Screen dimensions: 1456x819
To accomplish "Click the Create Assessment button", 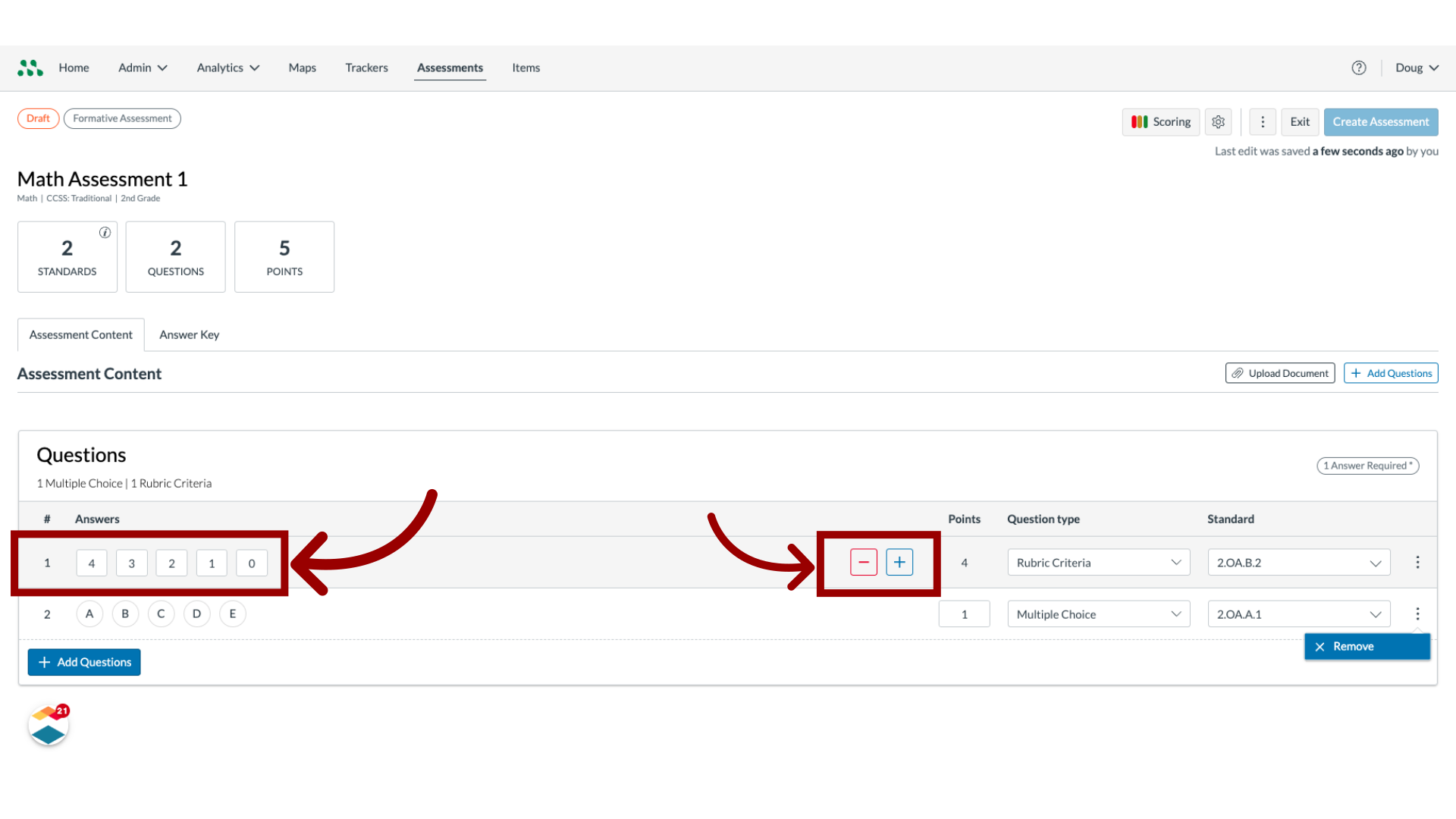I will (1381, 122).
